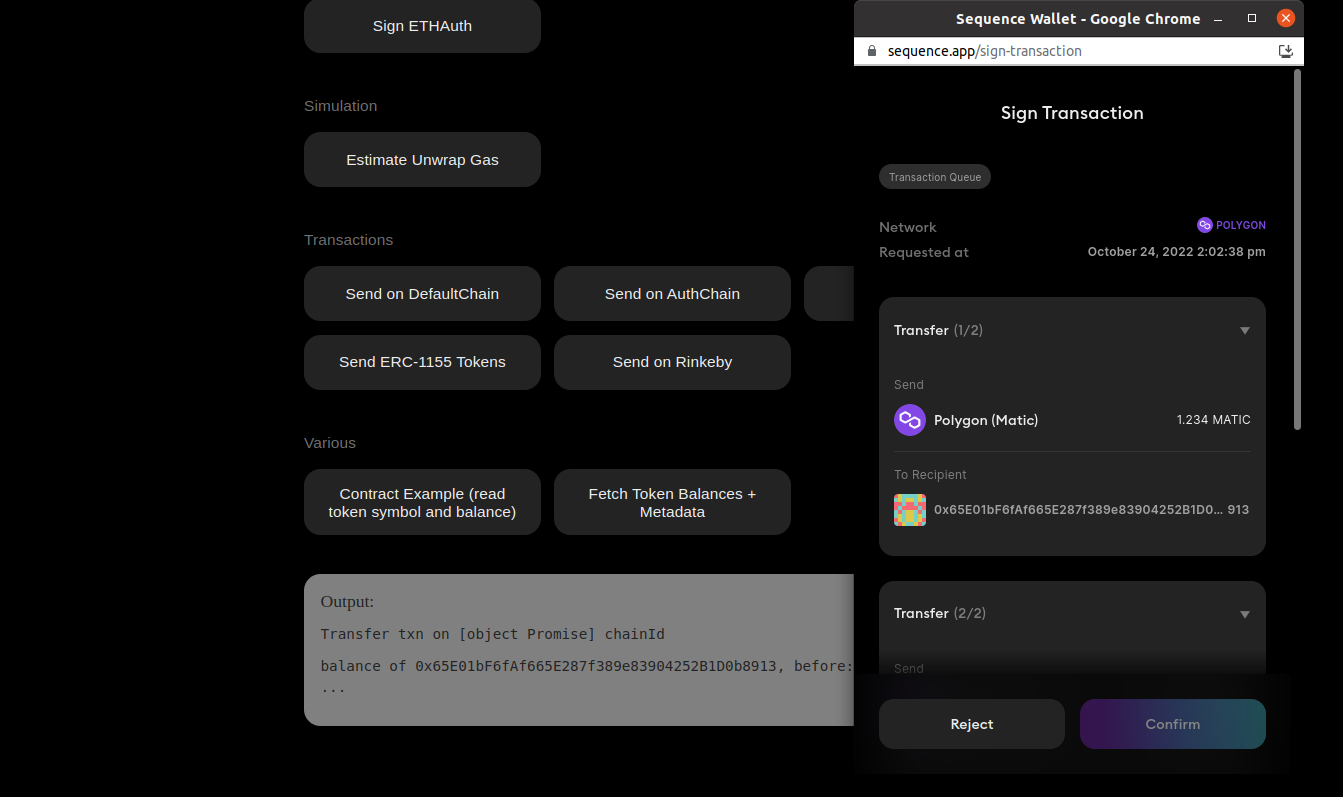
Task: Click the Reject button
Action: 972,724
